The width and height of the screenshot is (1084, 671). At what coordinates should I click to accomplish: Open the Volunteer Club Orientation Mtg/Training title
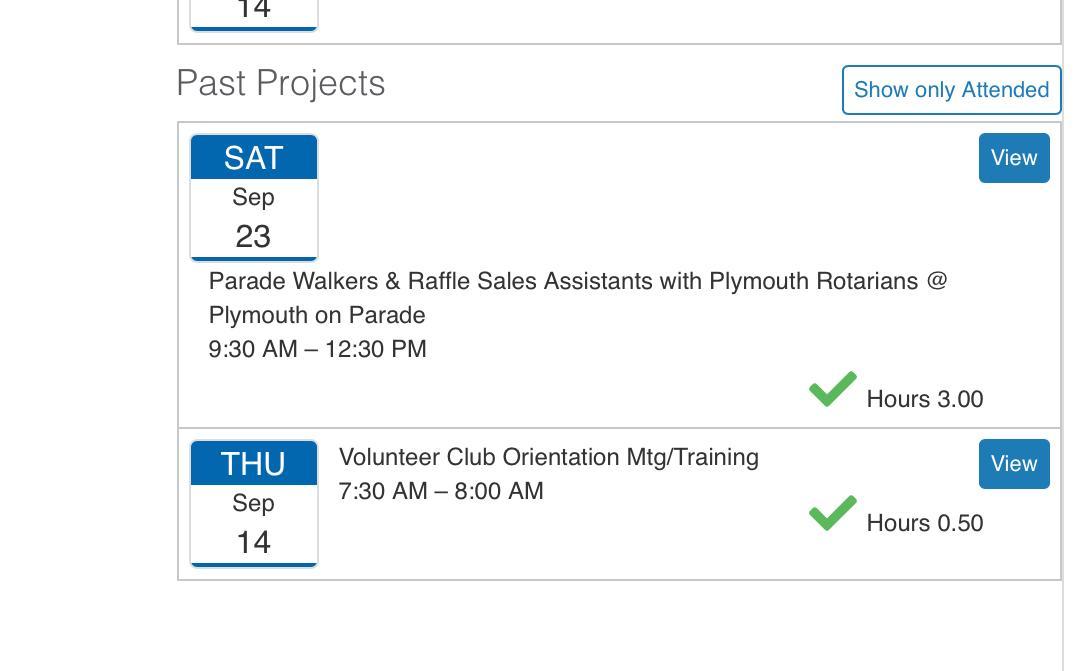pos(548,457)
